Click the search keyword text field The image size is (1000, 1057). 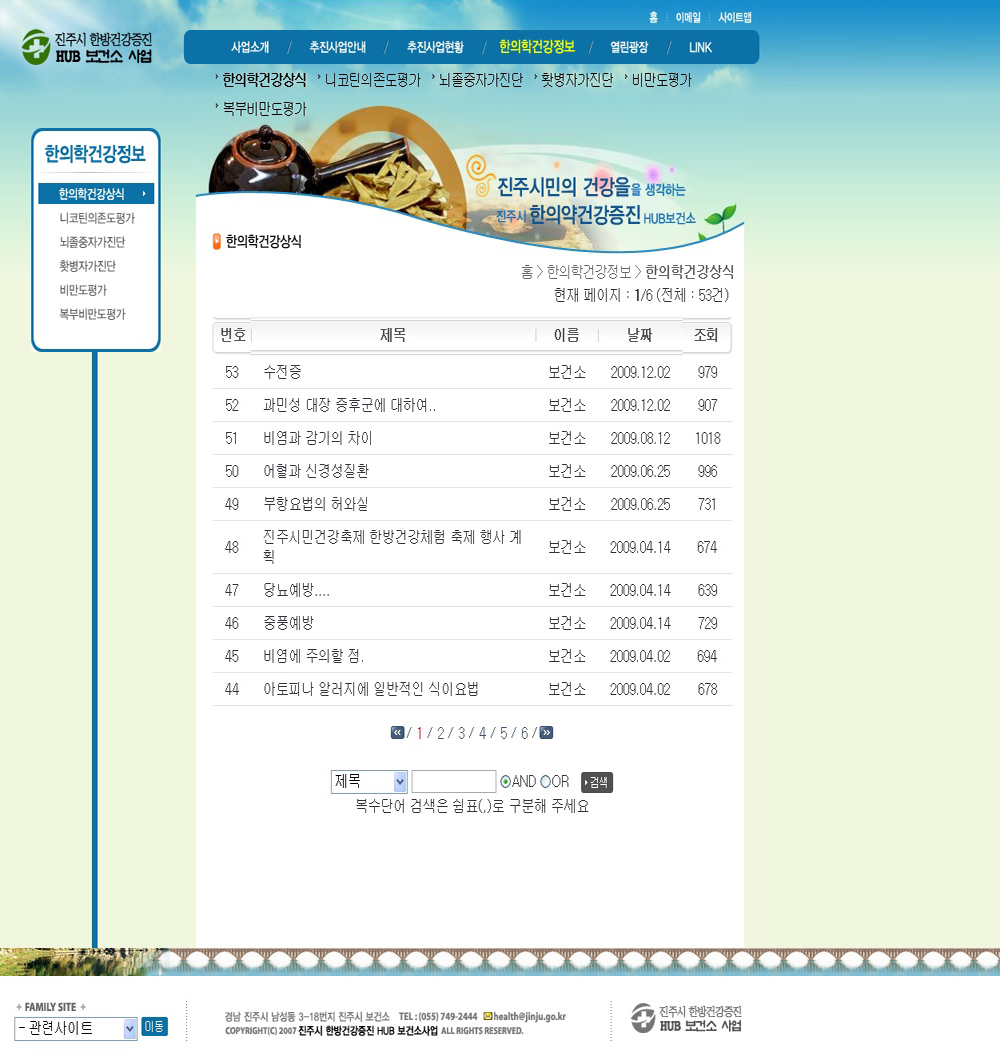(453, 782)
